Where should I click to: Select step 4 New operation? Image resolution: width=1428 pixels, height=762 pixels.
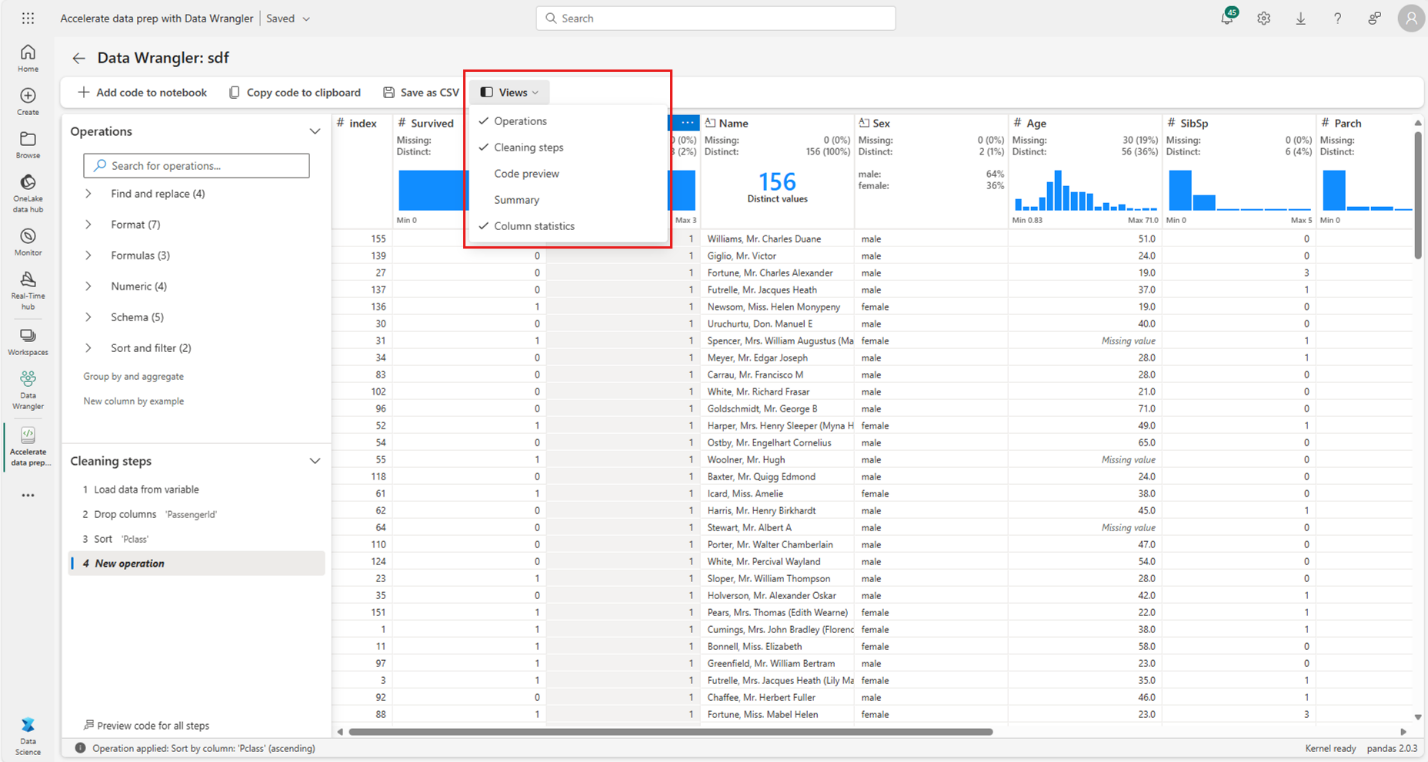(197, 563)
